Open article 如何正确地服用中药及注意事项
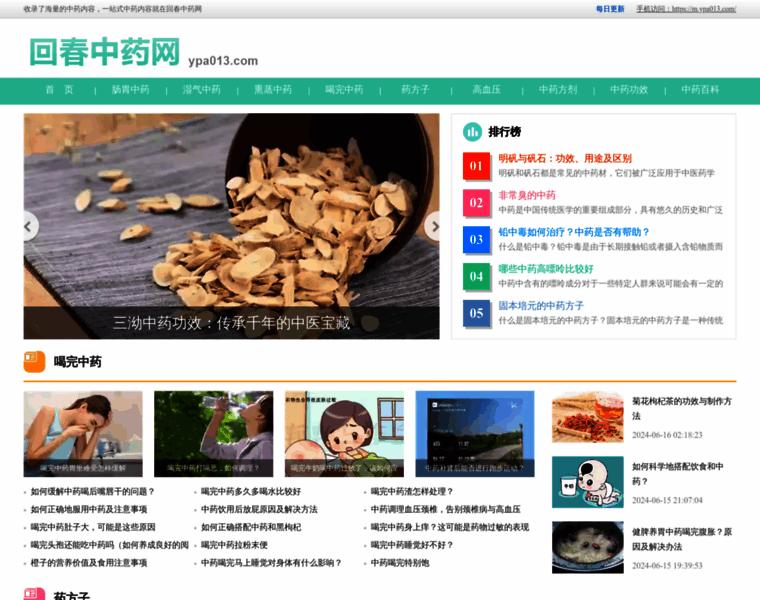760x600 pixels. pos(89,509)
